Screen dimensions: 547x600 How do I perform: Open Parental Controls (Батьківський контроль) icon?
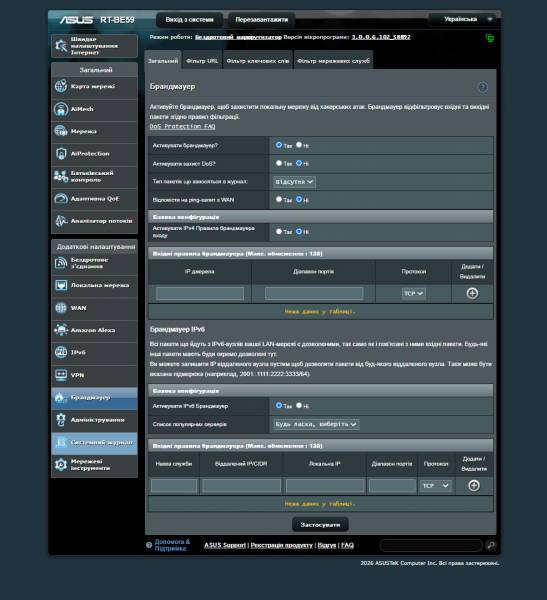tap(61, 176)
